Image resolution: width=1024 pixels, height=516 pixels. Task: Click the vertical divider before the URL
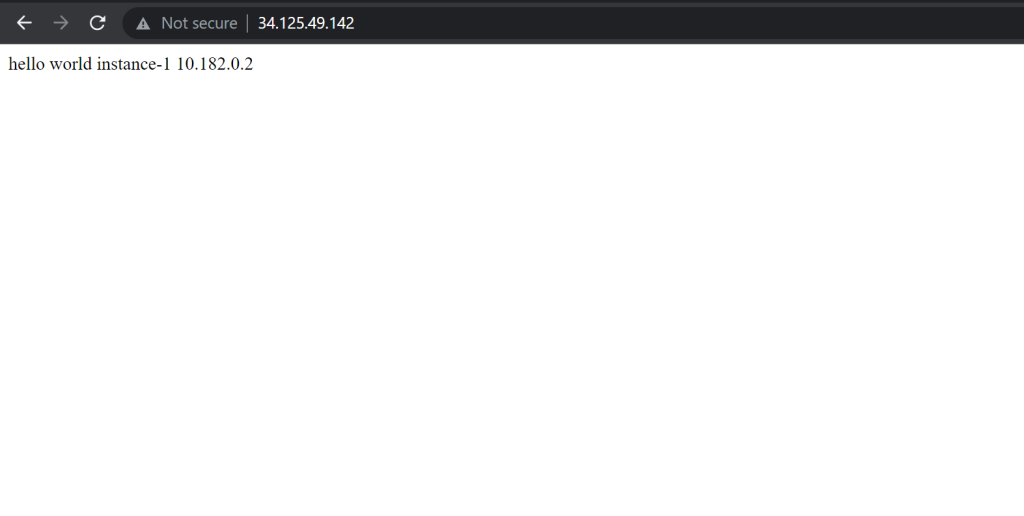pos(248,24)
